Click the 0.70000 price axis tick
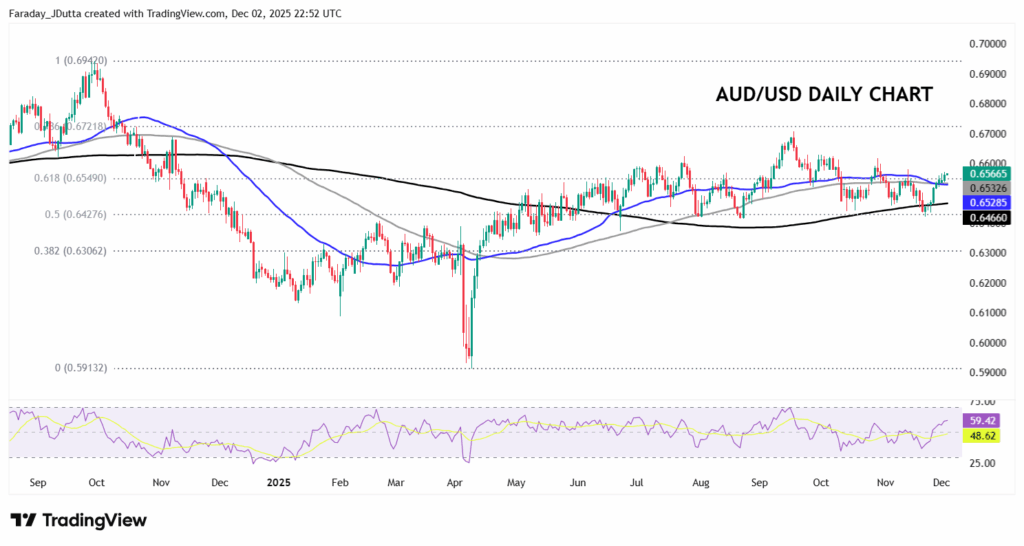The image size is (1024, 546). click(987, 44)
